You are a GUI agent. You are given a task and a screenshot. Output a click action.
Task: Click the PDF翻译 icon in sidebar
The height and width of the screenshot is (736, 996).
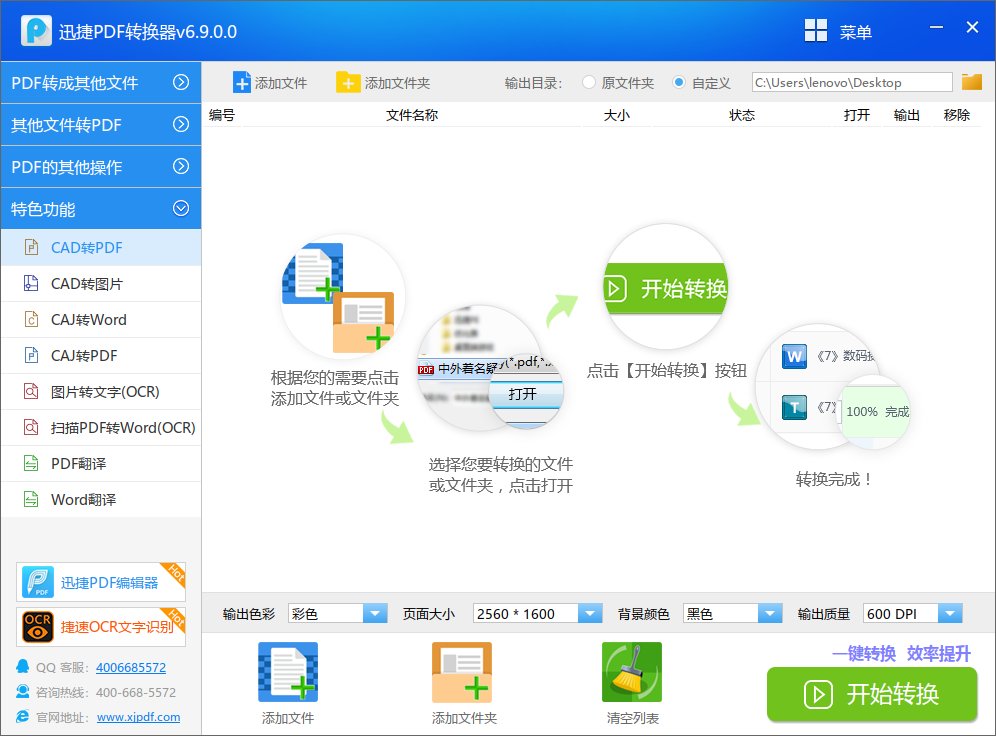[31, 463]
